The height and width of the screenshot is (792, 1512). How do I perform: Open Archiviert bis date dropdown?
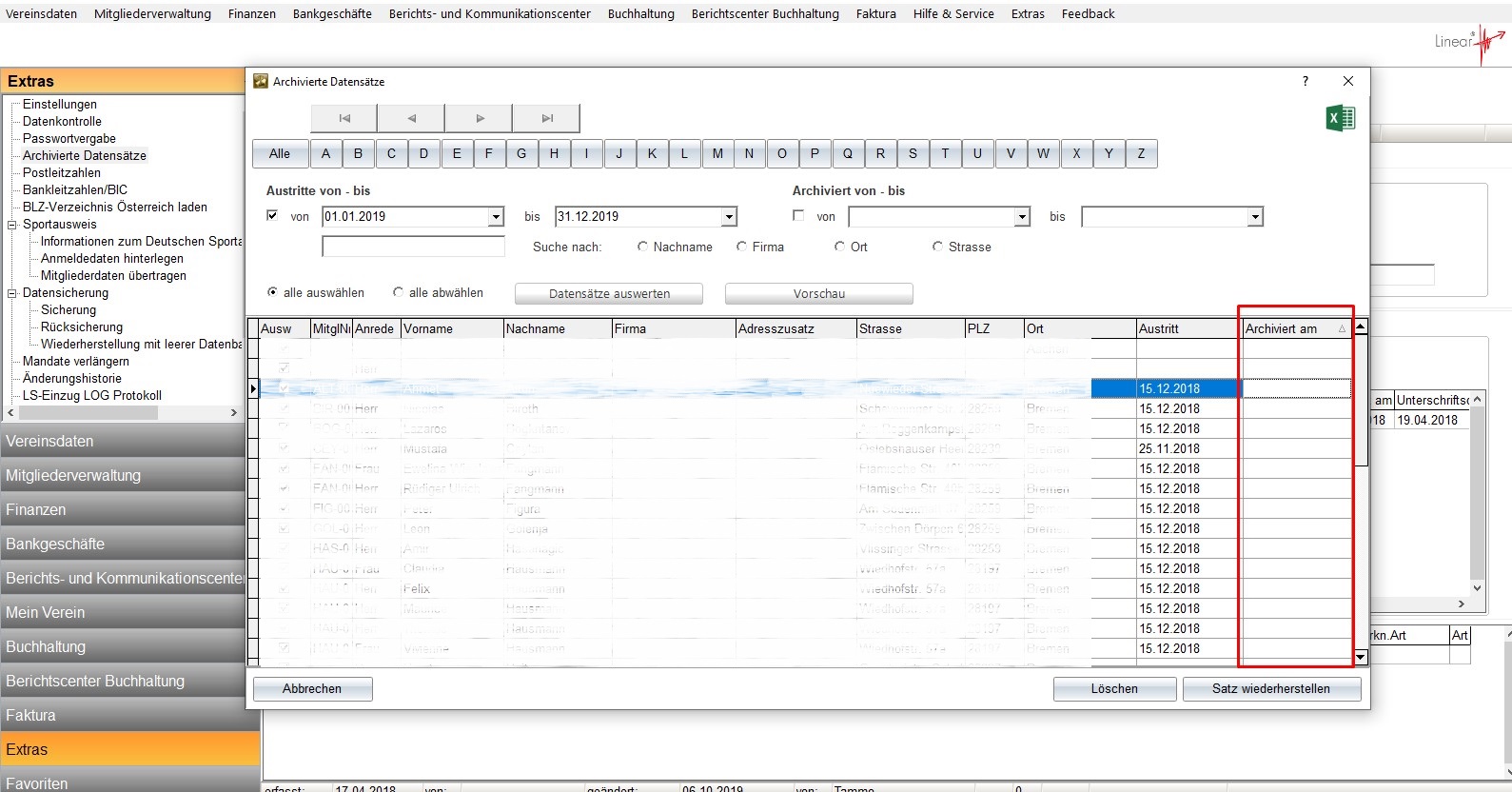(1255, 217)
